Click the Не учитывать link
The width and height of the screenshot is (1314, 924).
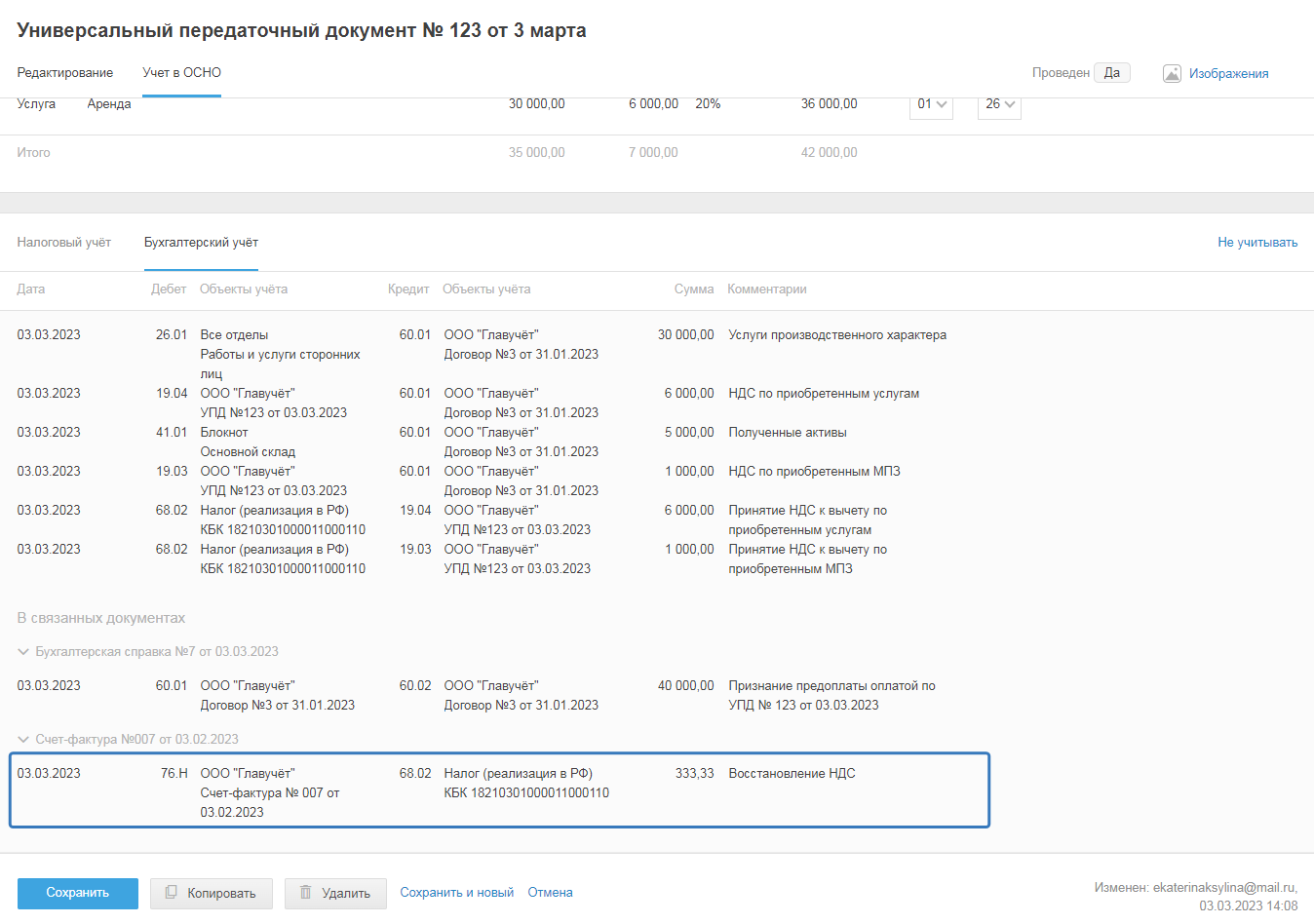point(1256,243)
